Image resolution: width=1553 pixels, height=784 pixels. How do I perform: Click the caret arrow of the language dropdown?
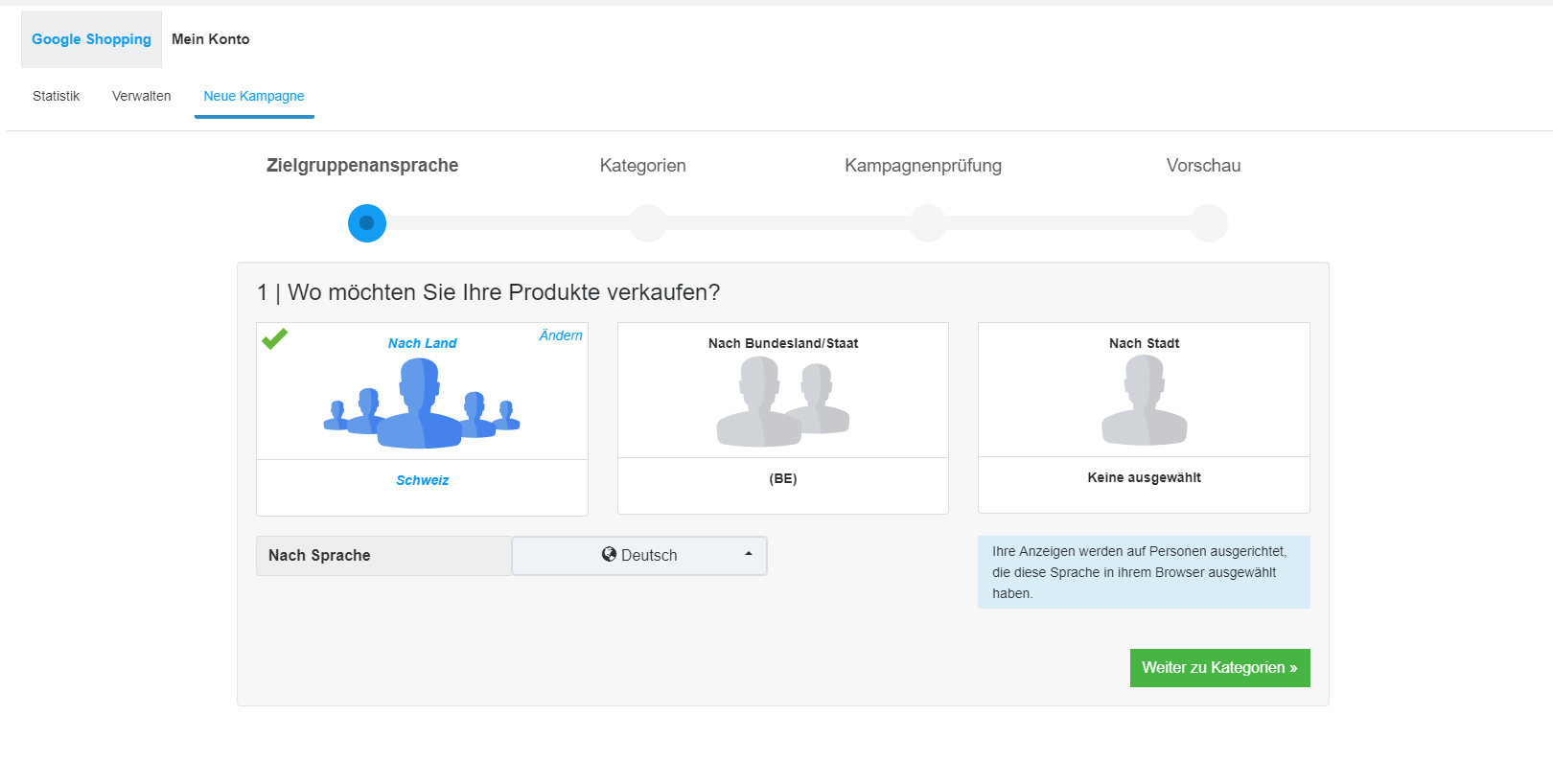pyautogui.click(x=749, y=554)
